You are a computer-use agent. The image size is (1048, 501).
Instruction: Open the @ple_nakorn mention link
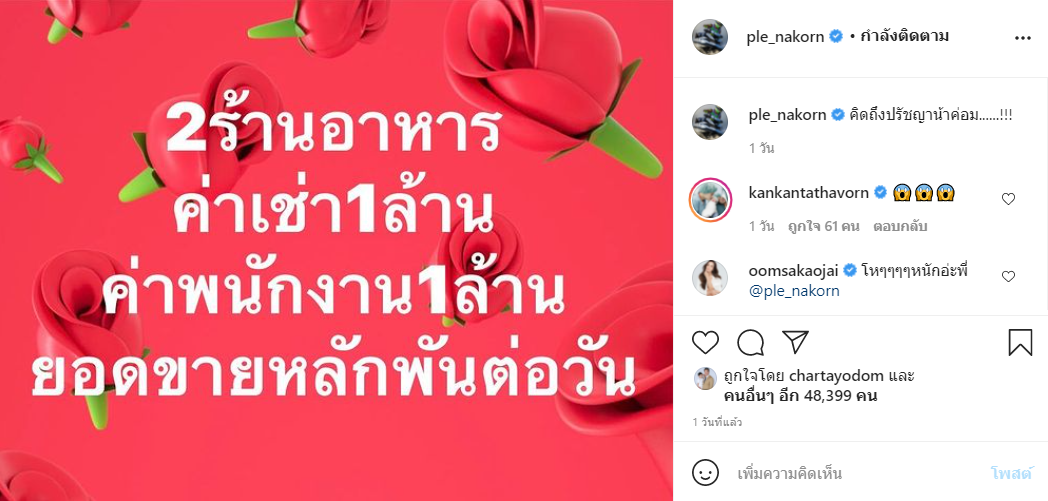794,291
